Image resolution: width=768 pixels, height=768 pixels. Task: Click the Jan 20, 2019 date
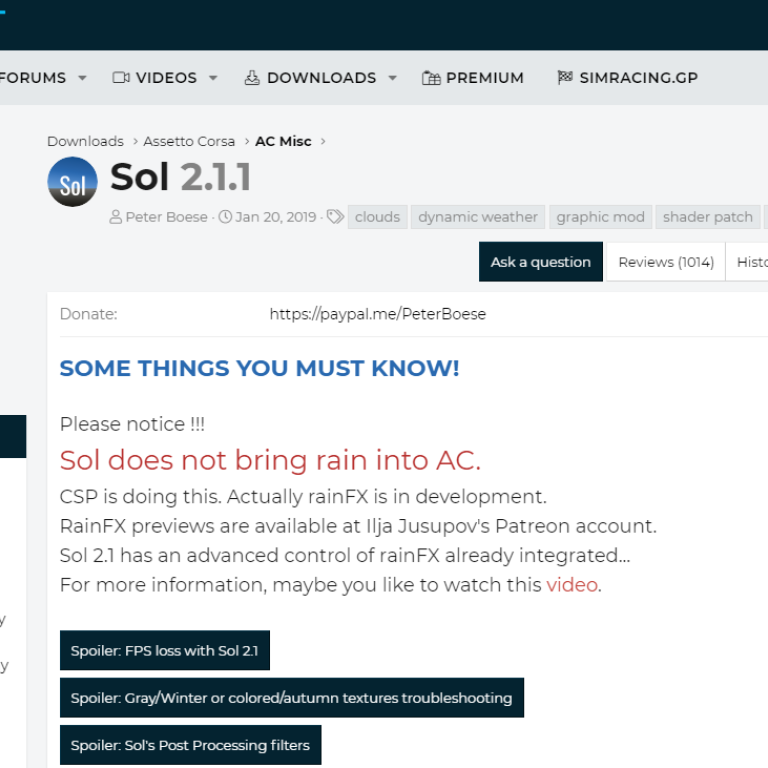(x=276, y=217)
